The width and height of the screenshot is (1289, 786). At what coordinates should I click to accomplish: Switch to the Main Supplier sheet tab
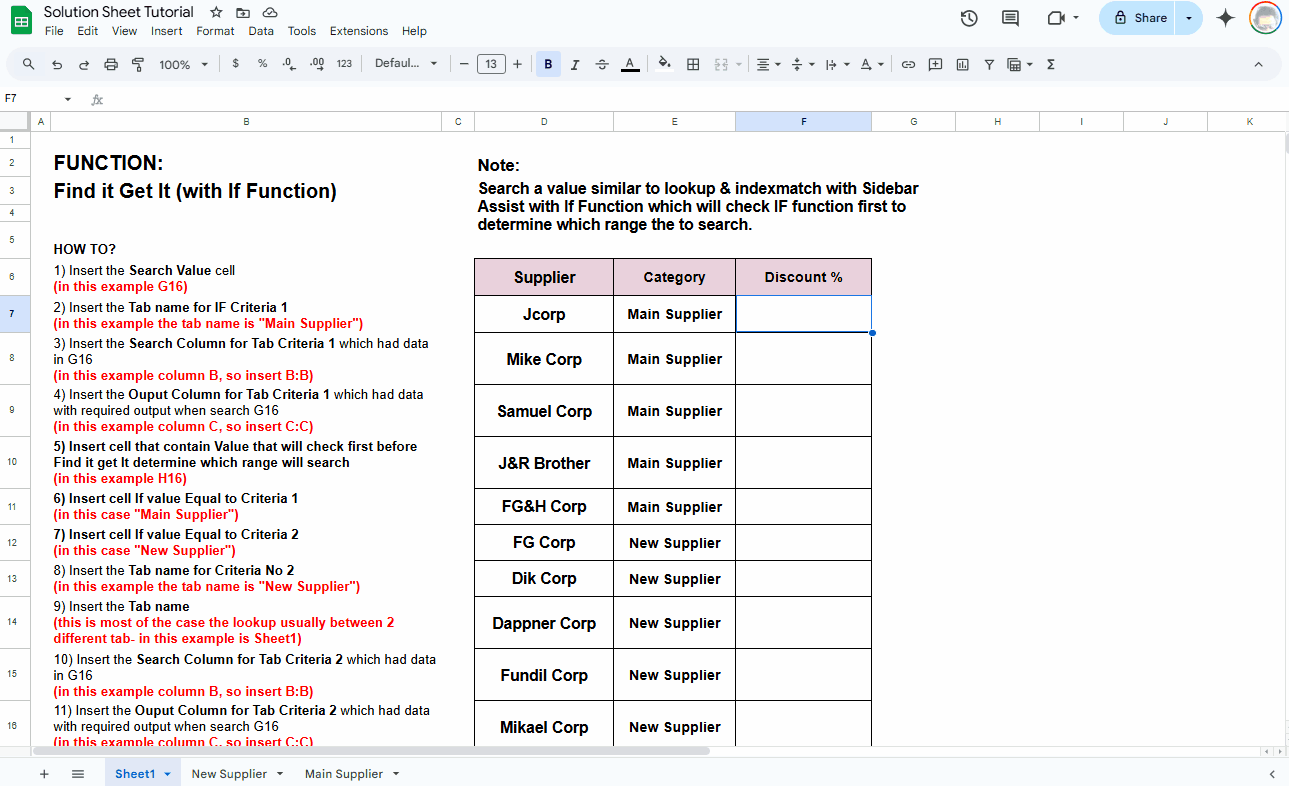click(x=344, y=774)
